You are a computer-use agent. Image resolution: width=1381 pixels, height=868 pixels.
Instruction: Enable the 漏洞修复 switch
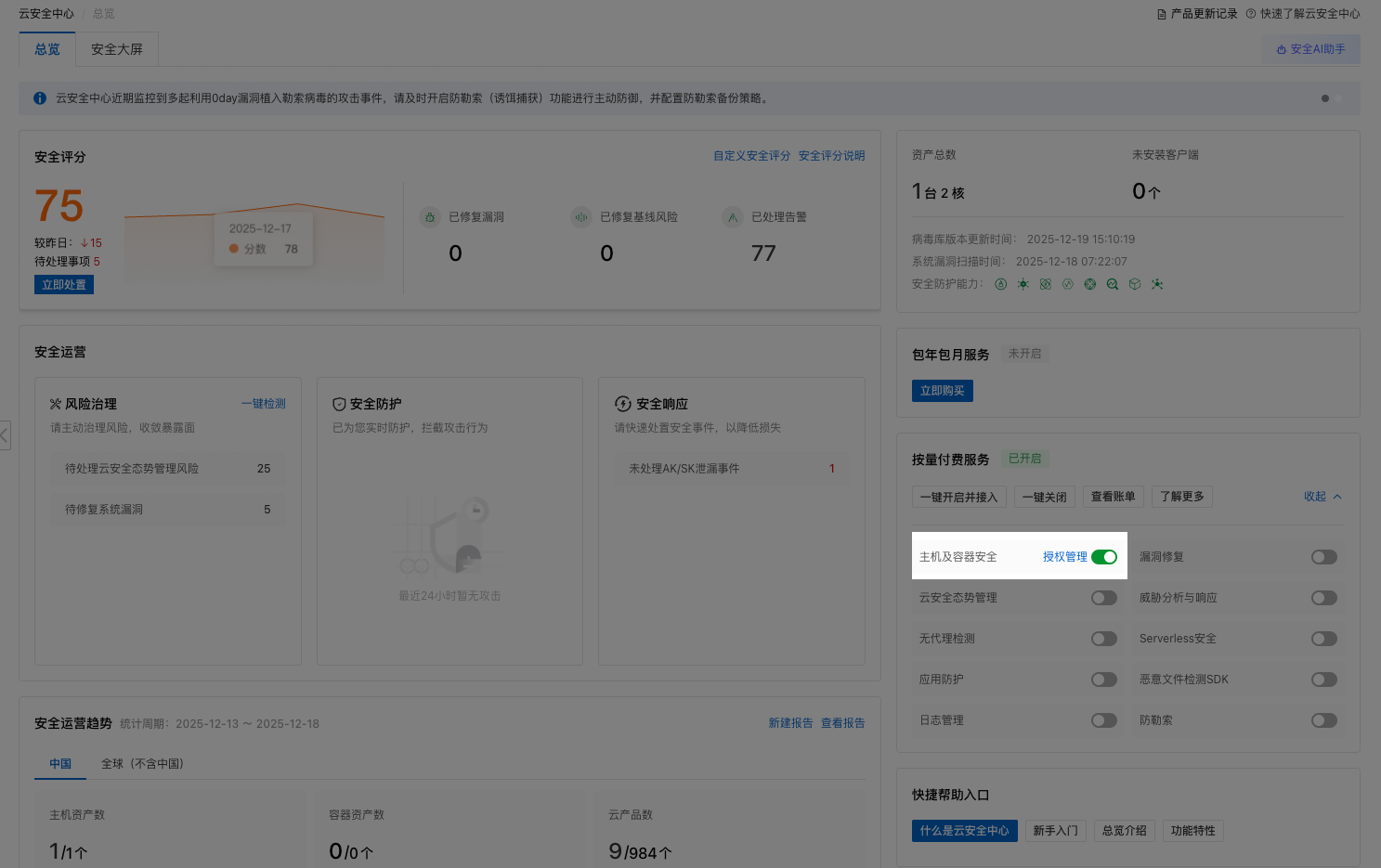point(1324,557)
